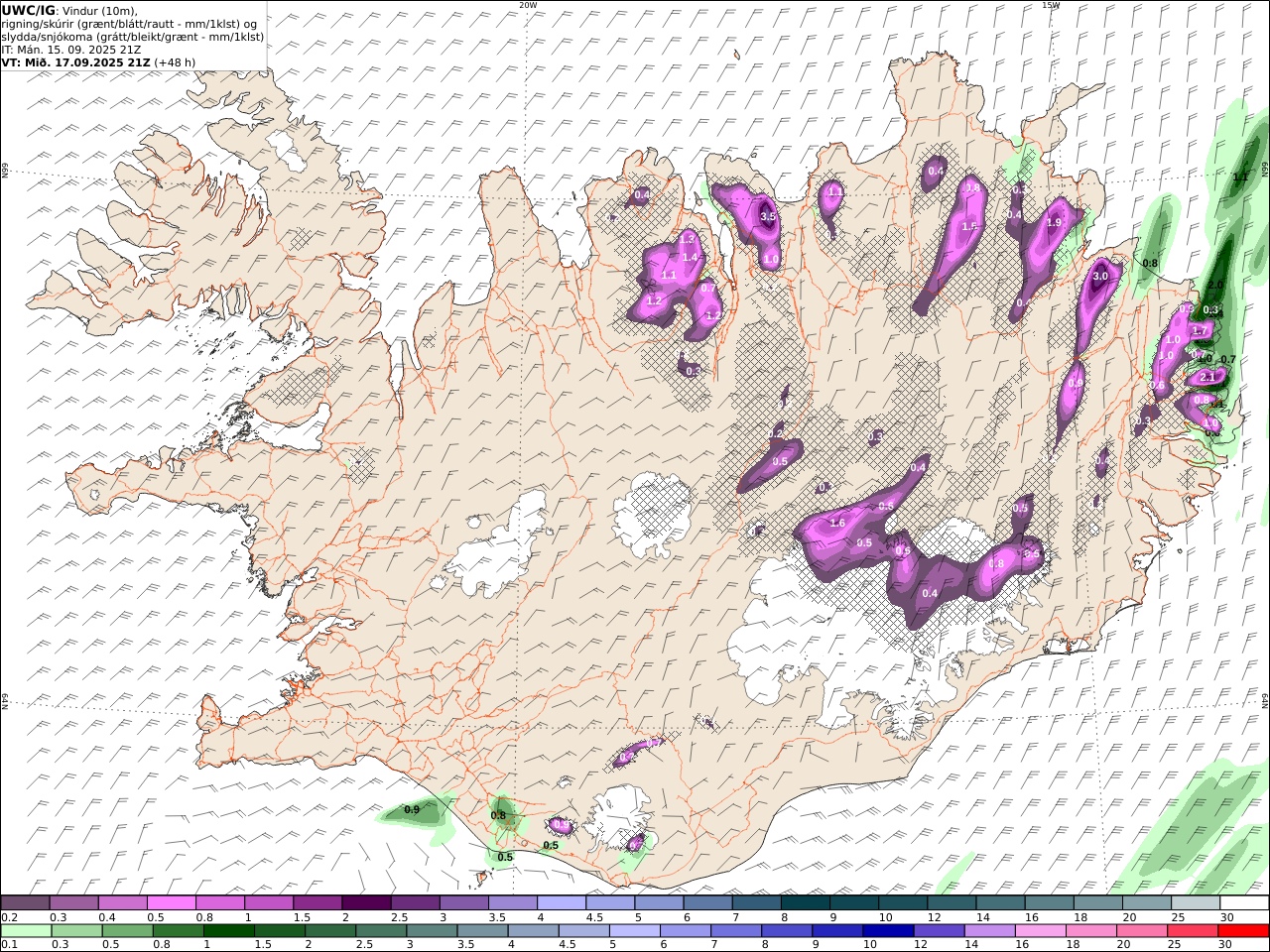Select the 'rigning/skúrir' legend description line
The width and height of the screenshot is (1270, 952).
(x=129, y=24)
